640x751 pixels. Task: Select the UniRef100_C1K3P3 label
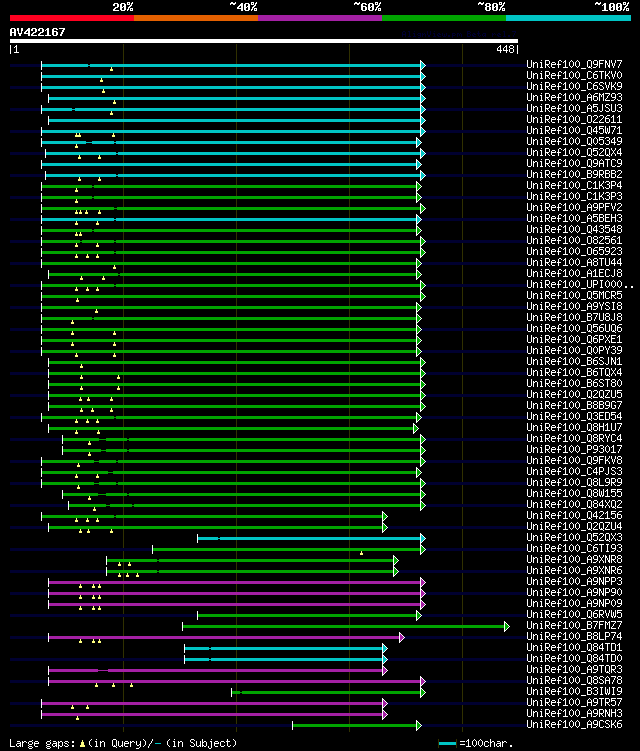(x=574, y=196)
